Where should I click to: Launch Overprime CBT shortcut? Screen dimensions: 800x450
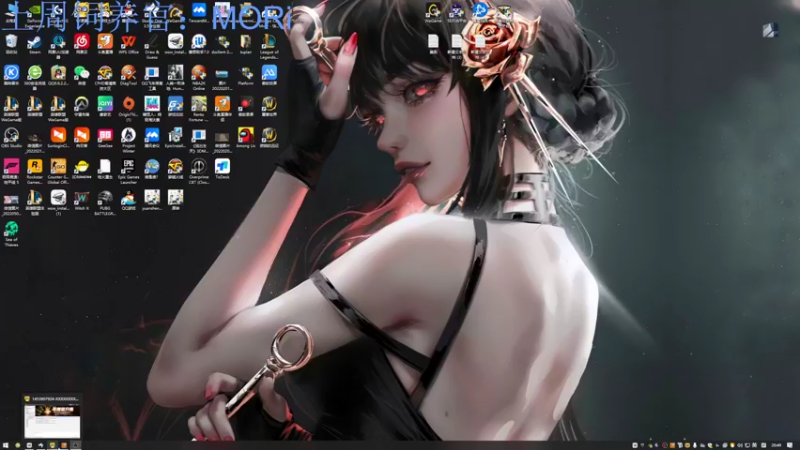pos(199,170)
